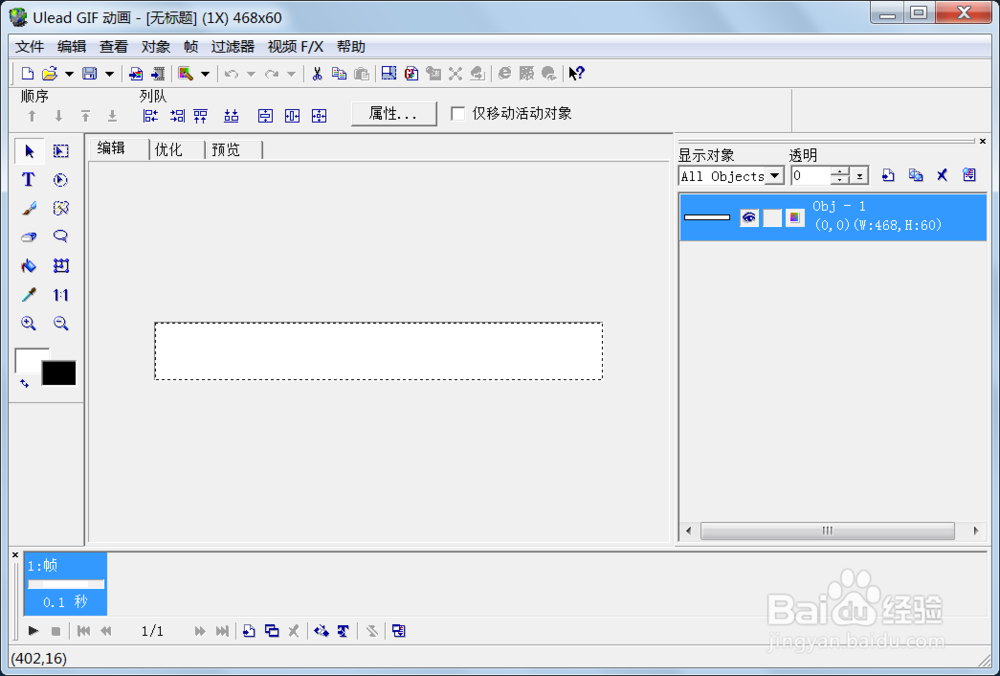This screenshot has height=676, width=1000.
Task: Click the context Help arrow icon
Action: tap(577, 74)
